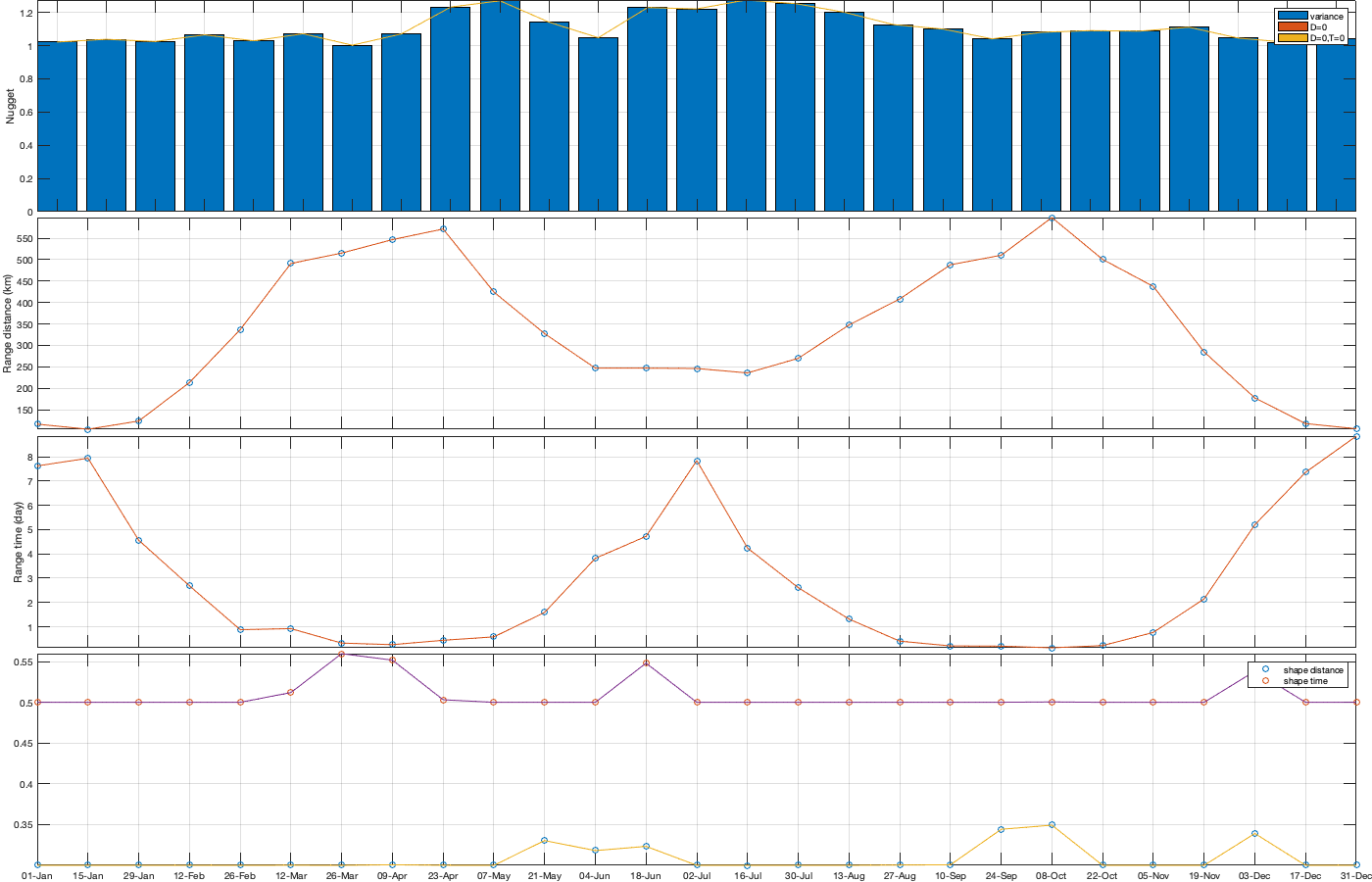Click the 'Range distance (km)' axis label
Image resolution: width=1372 pixels, height=882 pixels.
(9, 323)
